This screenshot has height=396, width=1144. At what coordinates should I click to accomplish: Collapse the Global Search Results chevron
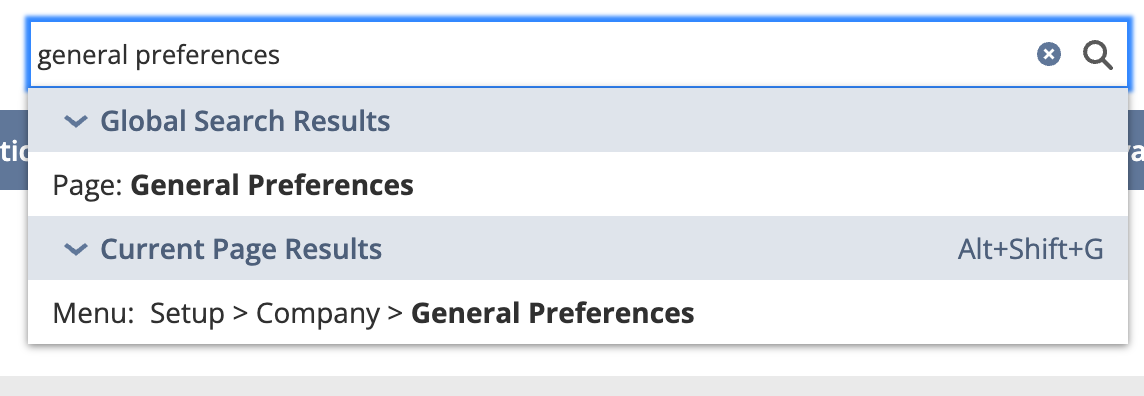point(76,121)
